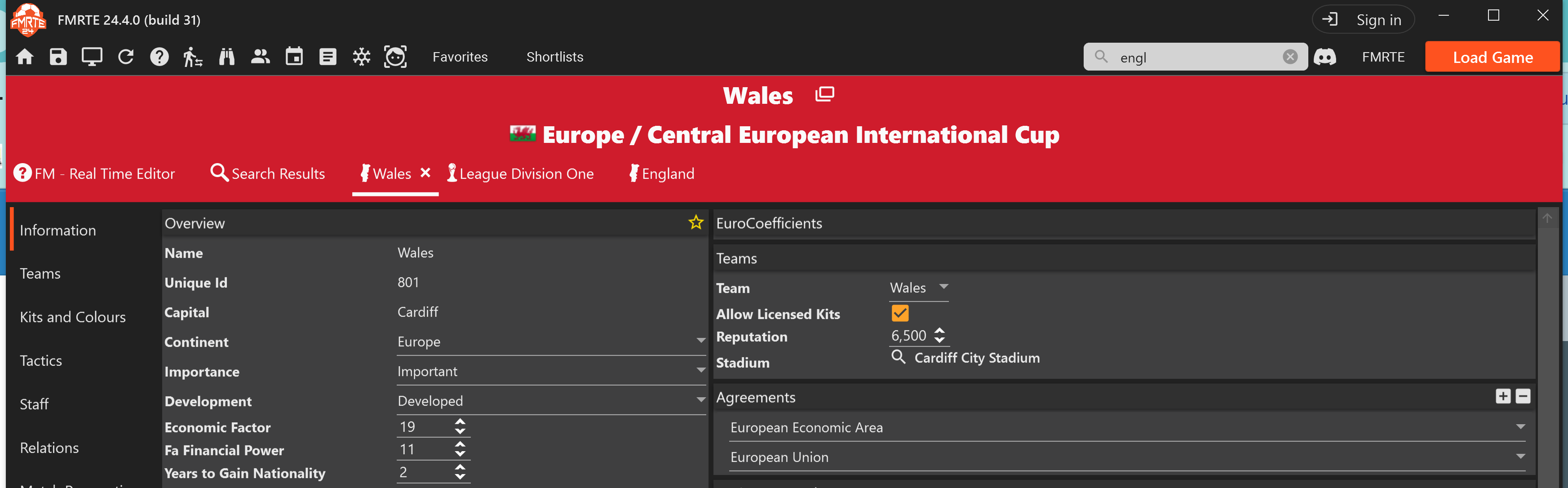
Task: Expand European Union agreement dropdown
Action: [x=1127, y=457]
